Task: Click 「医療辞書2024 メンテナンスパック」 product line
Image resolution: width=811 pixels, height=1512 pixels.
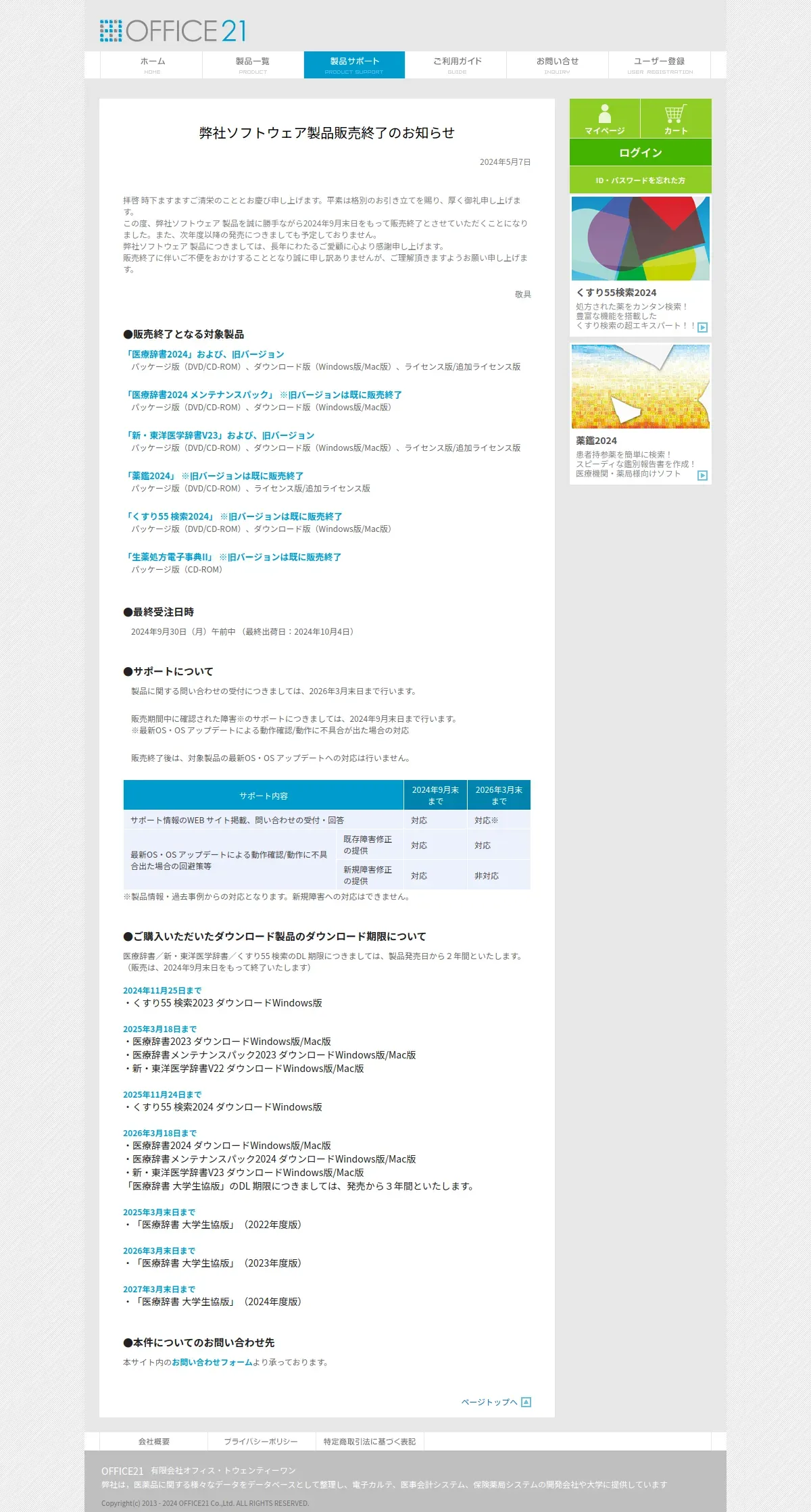Action: coord(263,395)
